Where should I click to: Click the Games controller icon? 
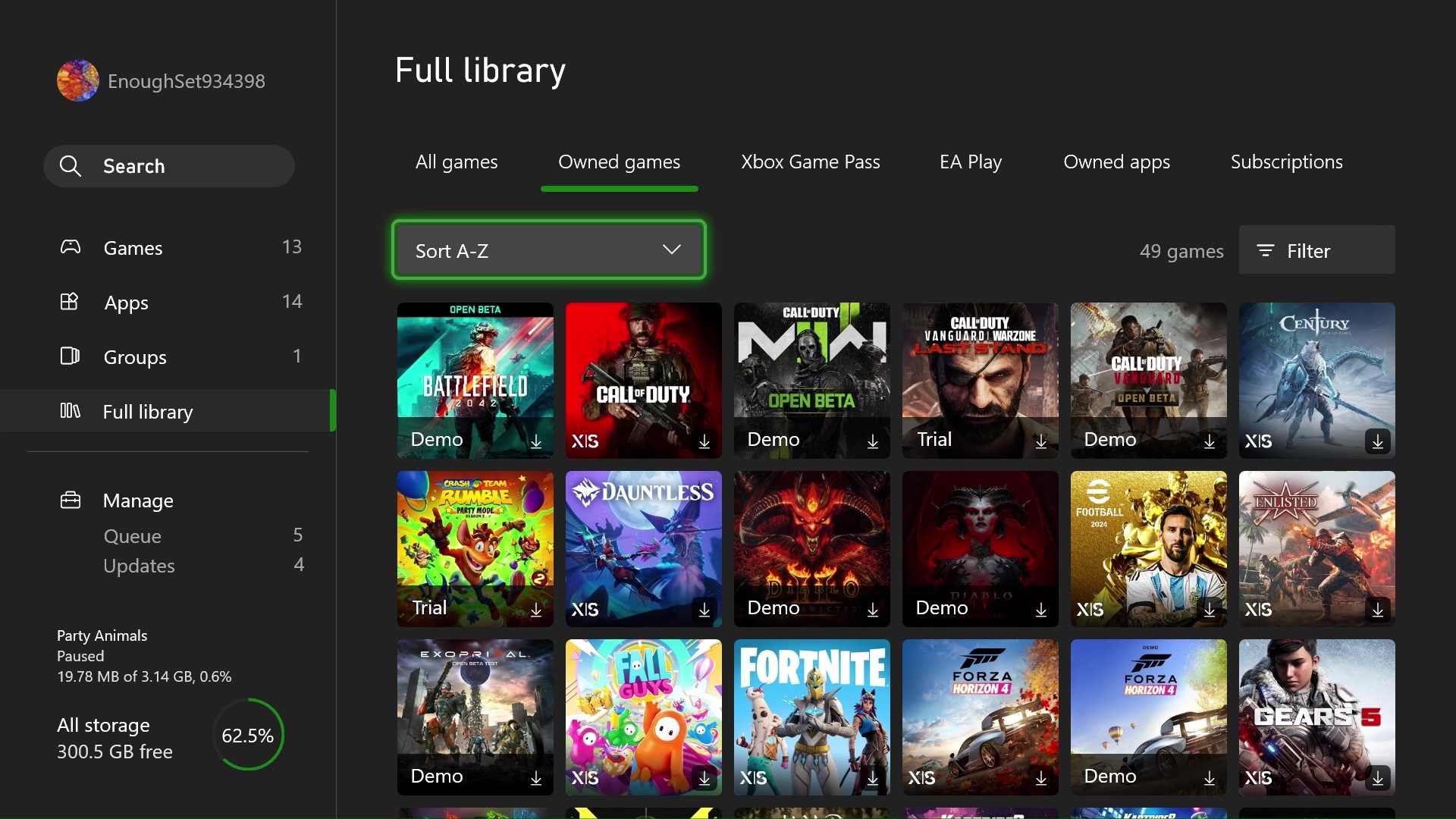click(71, 247)
